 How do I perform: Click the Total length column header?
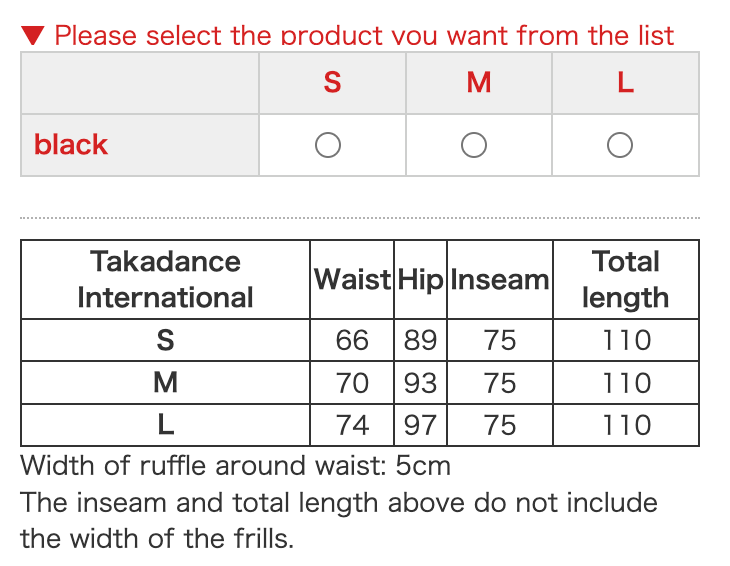tap(625, 279)
